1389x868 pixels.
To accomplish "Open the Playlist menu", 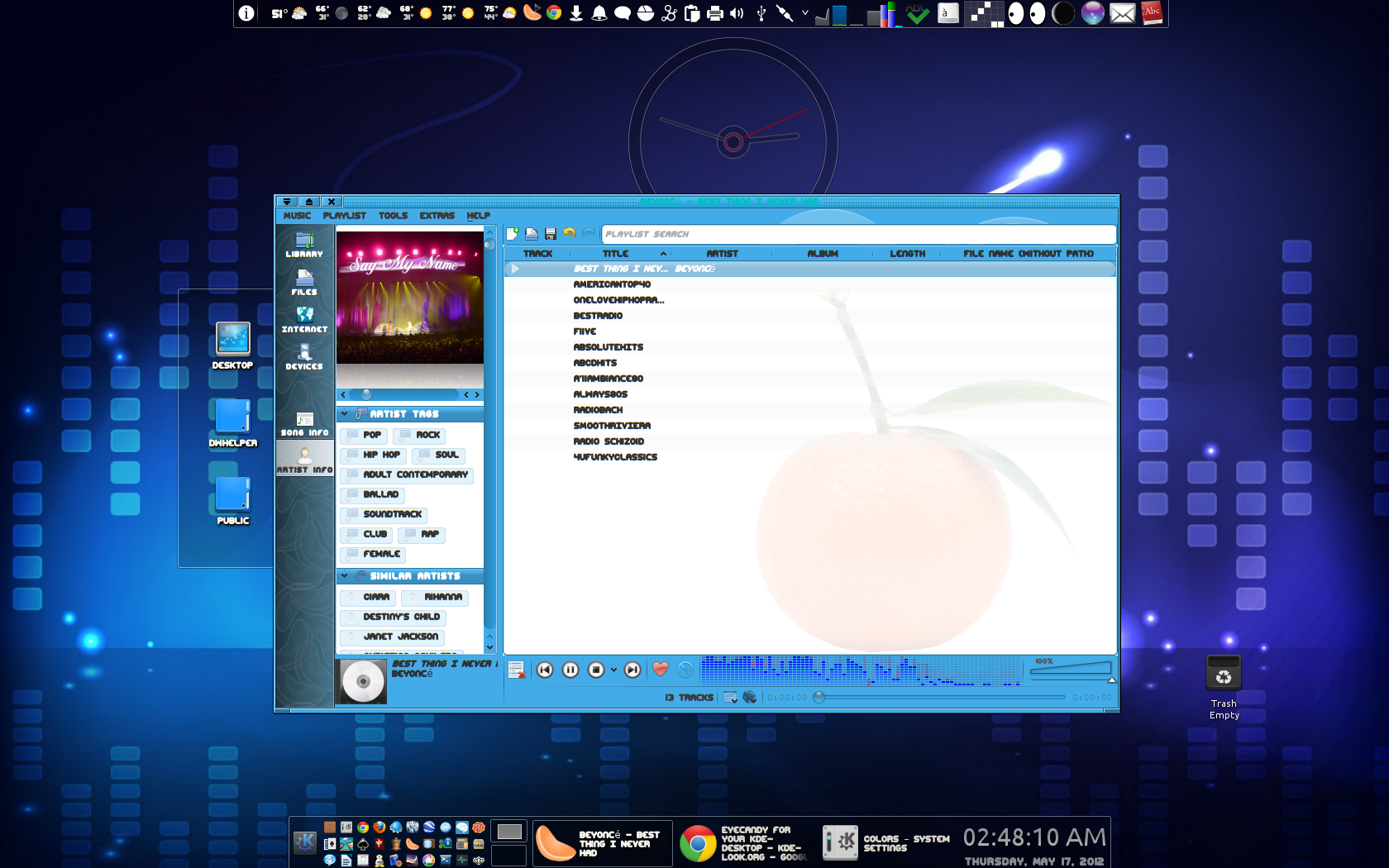I will 344,216.
